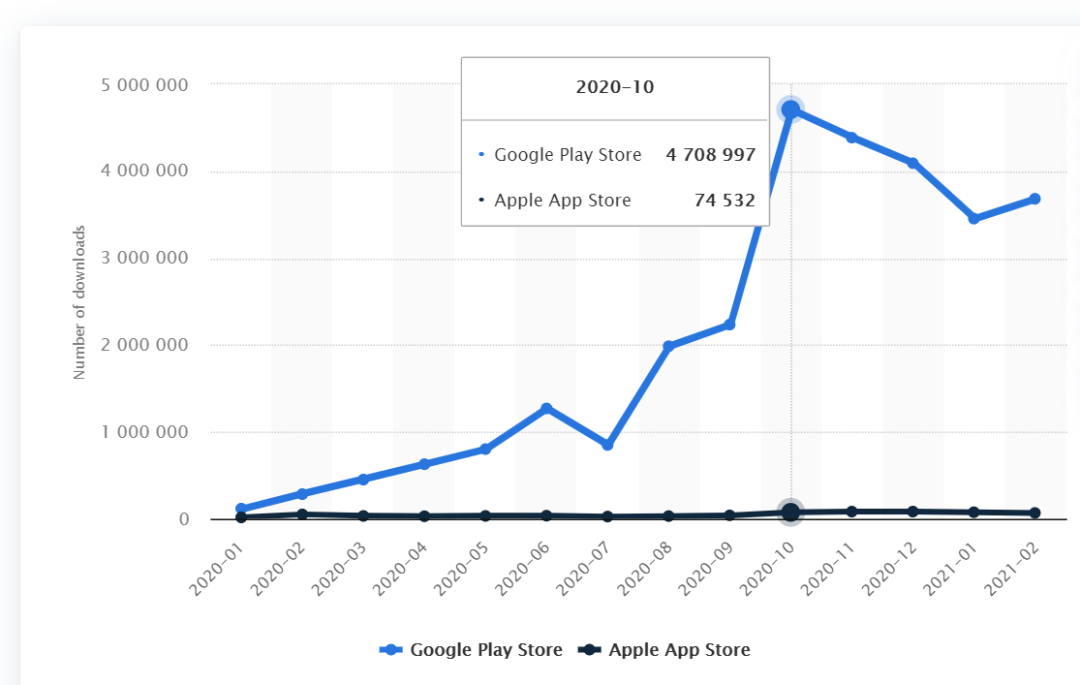Select Google Play data point for 2020-05

pos(485,449)
